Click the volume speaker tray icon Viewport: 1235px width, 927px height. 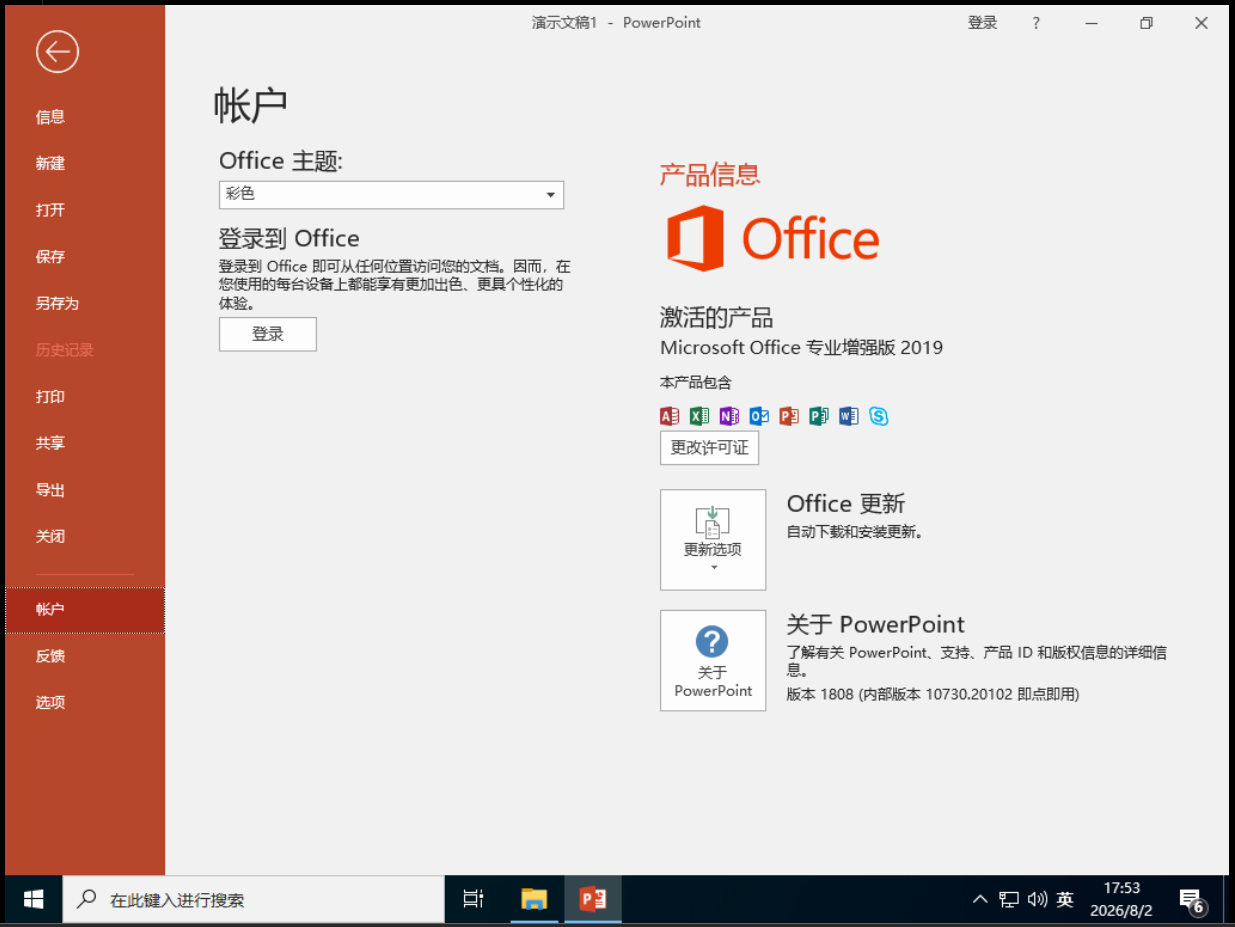click(1037, 900)
